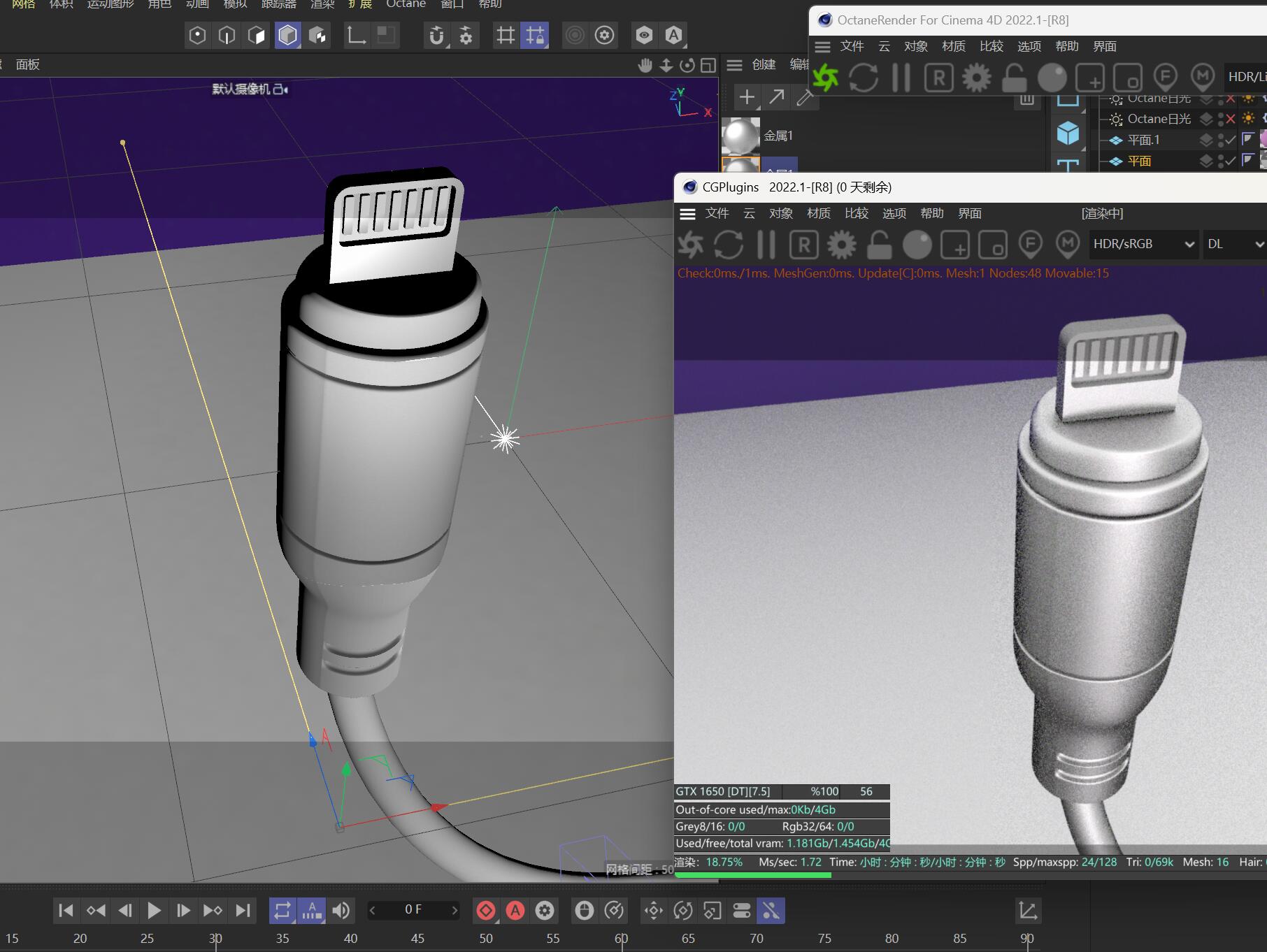1267x952 pixels.
Task: Open HDR dropdown in OctaneRender window
Action: point(1245,77)
